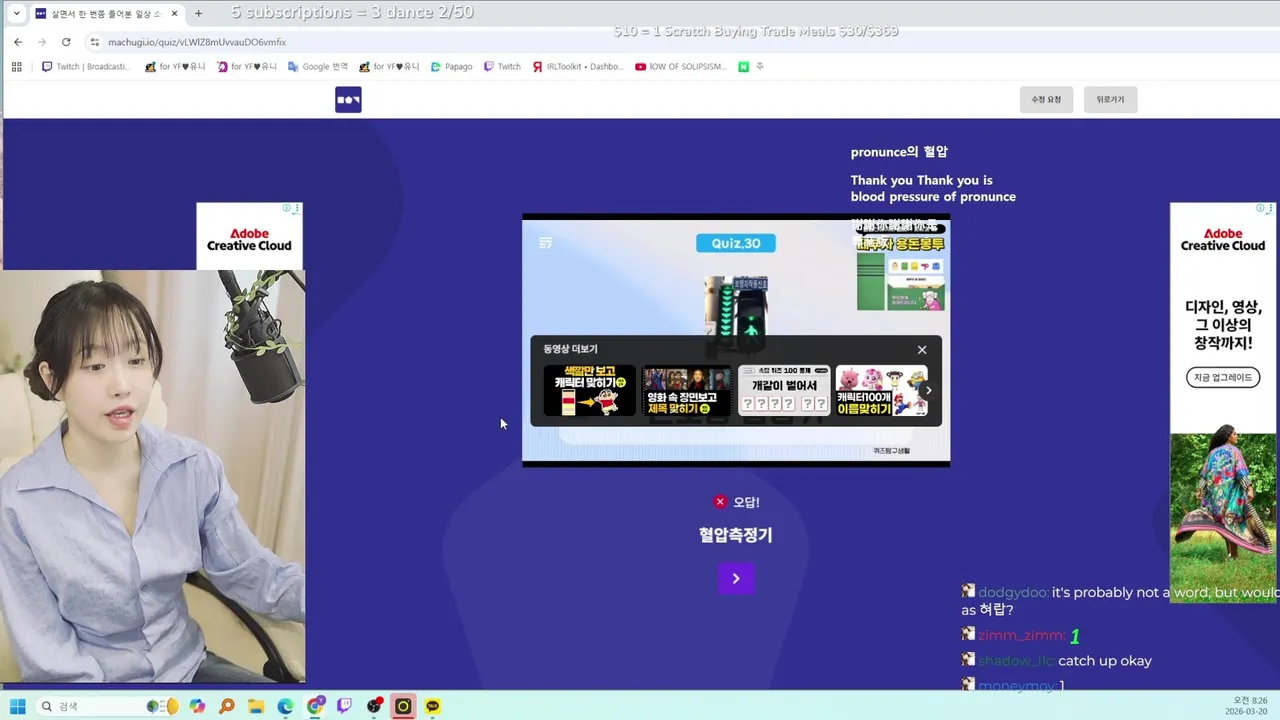Open the Chrome apps grid in bookmarks bar
The height and width of the screenshot is (720, 1280).
(17, 67)
